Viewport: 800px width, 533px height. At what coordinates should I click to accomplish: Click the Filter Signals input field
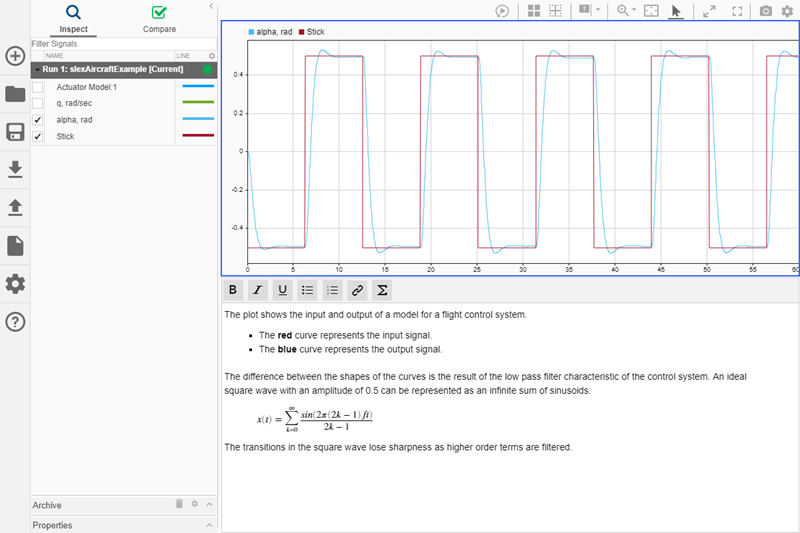pyautogui.click(x=123, y=44)
